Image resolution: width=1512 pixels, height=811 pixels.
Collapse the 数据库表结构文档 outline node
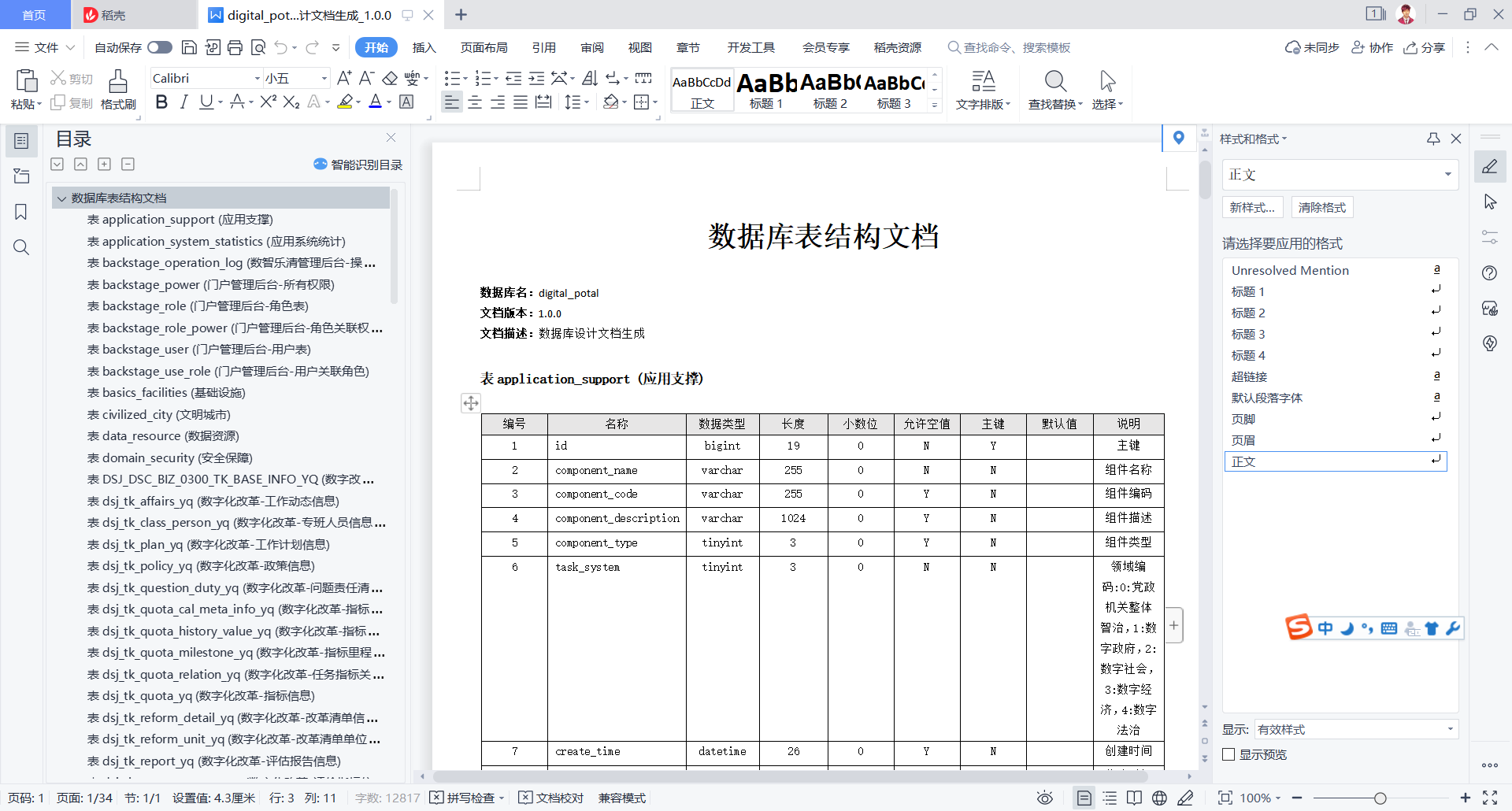62,198
